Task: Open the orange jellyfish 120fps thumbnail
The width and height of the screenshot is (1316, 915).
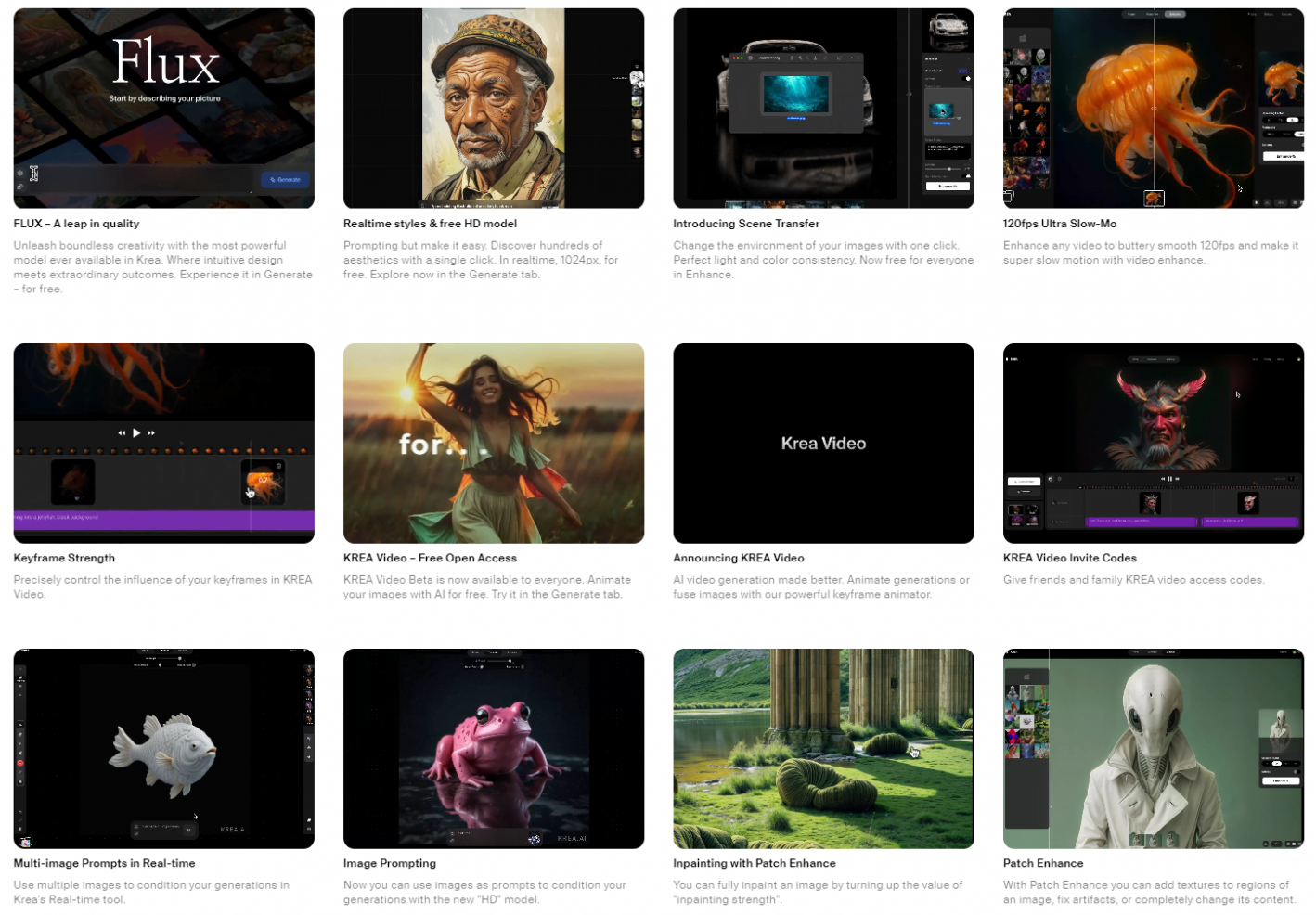Action: [x=1154, y=108]
